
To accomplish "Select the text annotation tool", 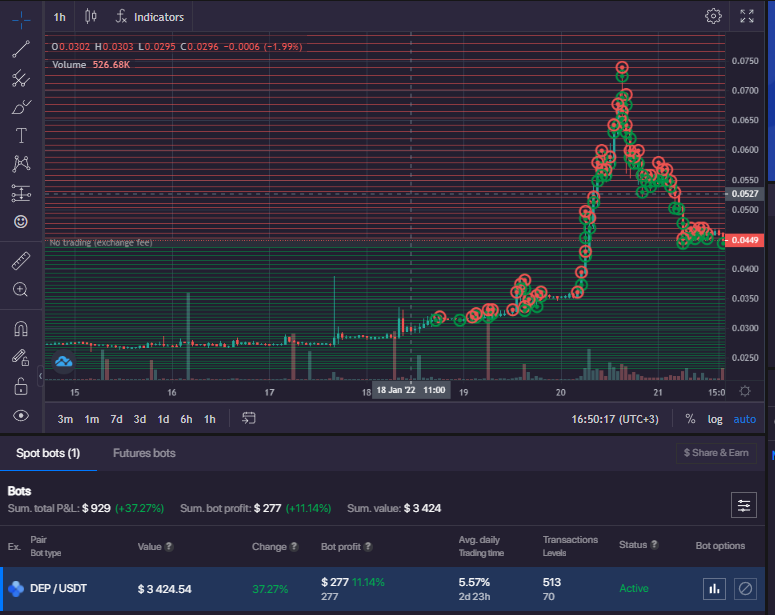I will coord(21,135).
